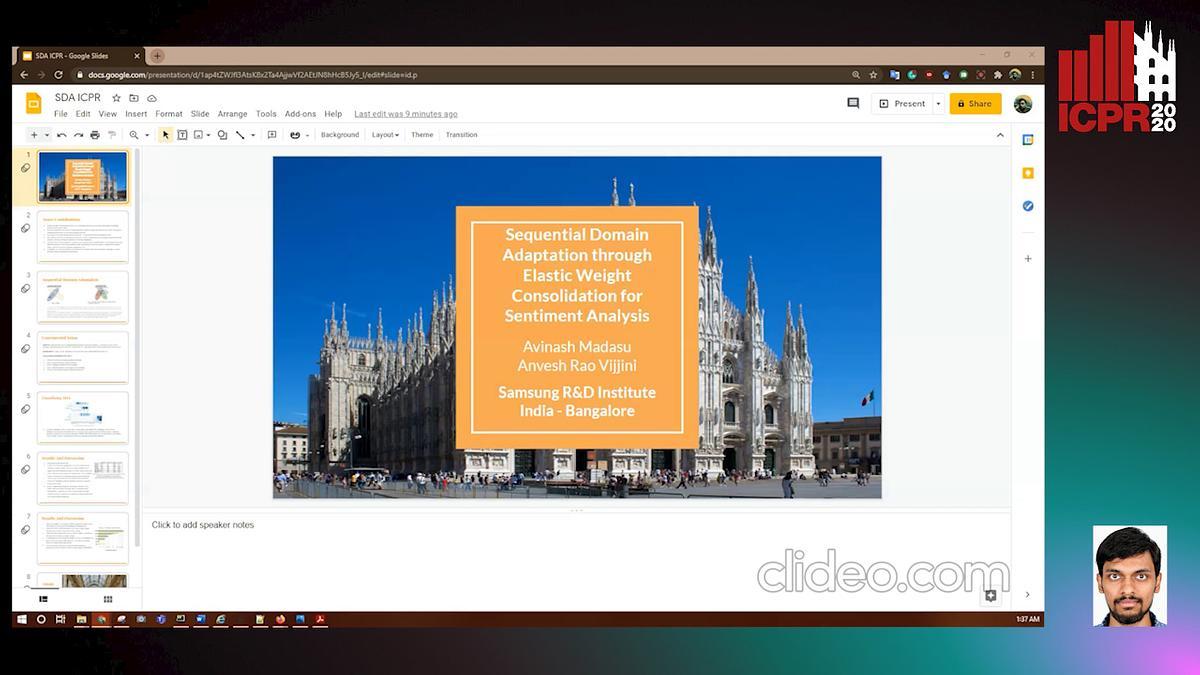Open the View menu

[x=107, y=114]
